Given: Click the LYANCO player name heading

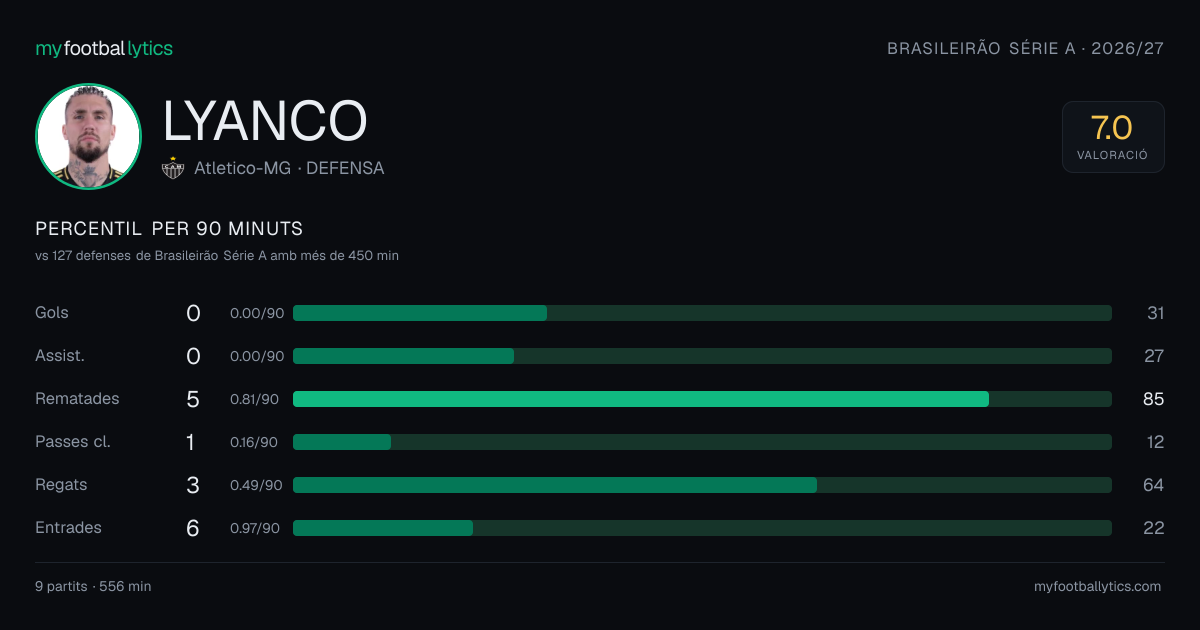Looking at the screenshot, I should 265,120.
